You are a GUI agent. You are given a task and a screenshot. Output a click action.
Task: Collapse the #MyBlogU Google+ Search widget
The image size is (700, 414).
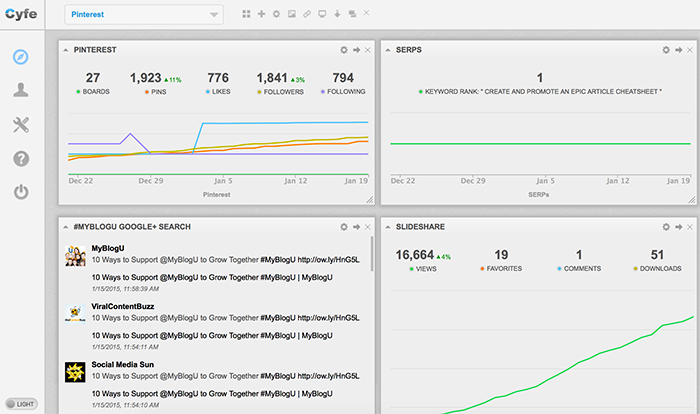point(66,228)
